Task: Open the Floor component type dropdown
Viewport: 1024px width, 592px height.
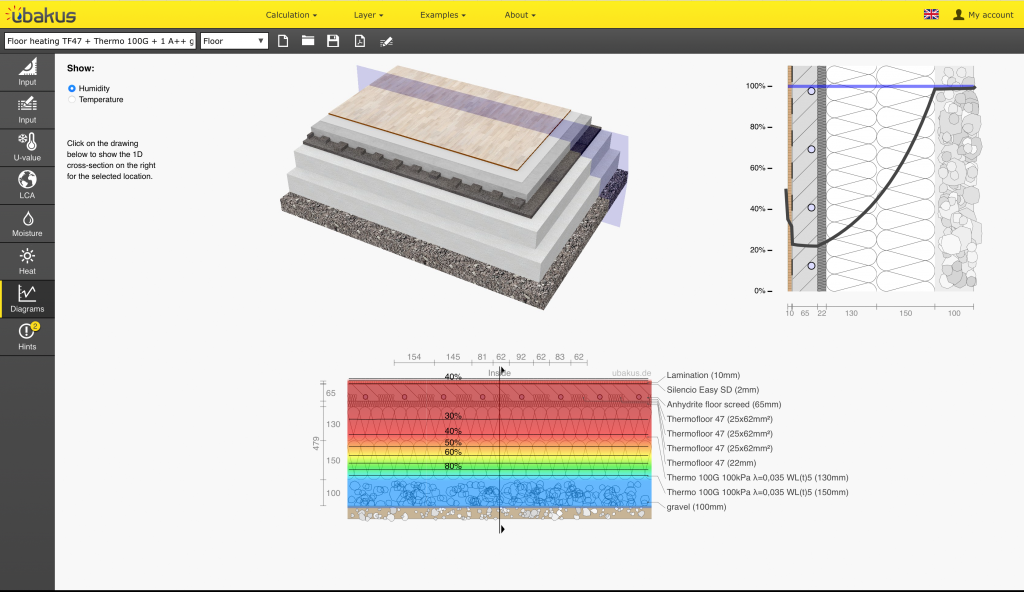Action: coord(234,41)
